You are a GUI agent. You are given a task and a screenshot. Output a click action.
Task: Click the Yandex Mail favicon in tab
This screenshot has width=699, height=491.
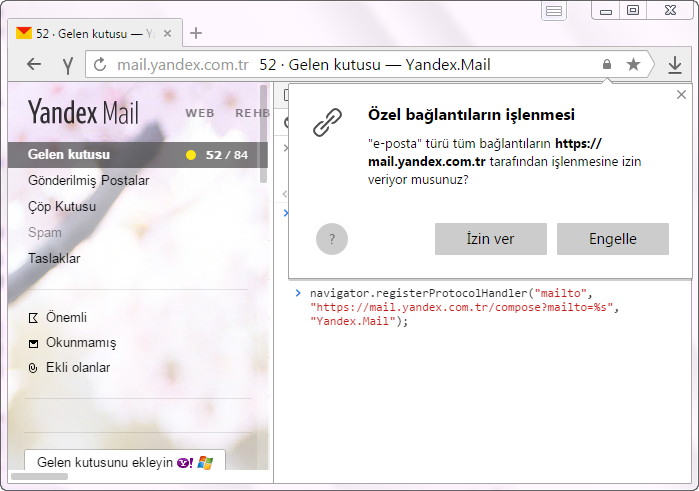24,33
